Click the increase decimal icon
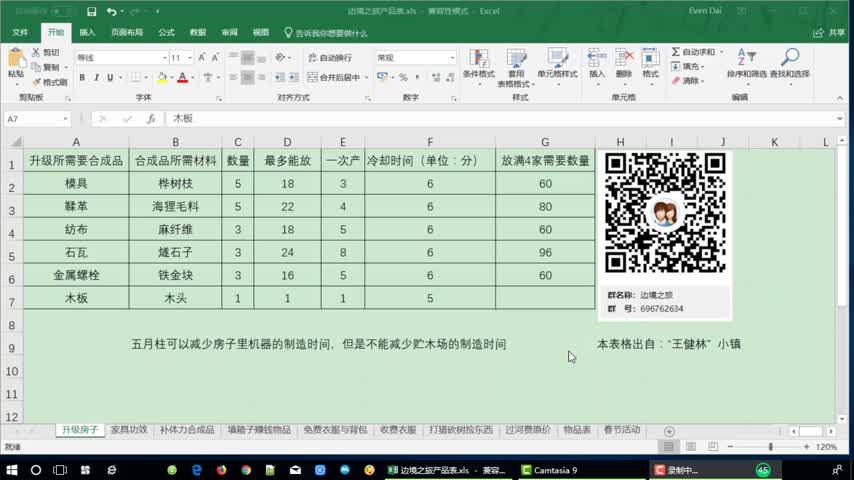Image resolution: width=854 pixels, height=480 pixels. click(436, 77)
